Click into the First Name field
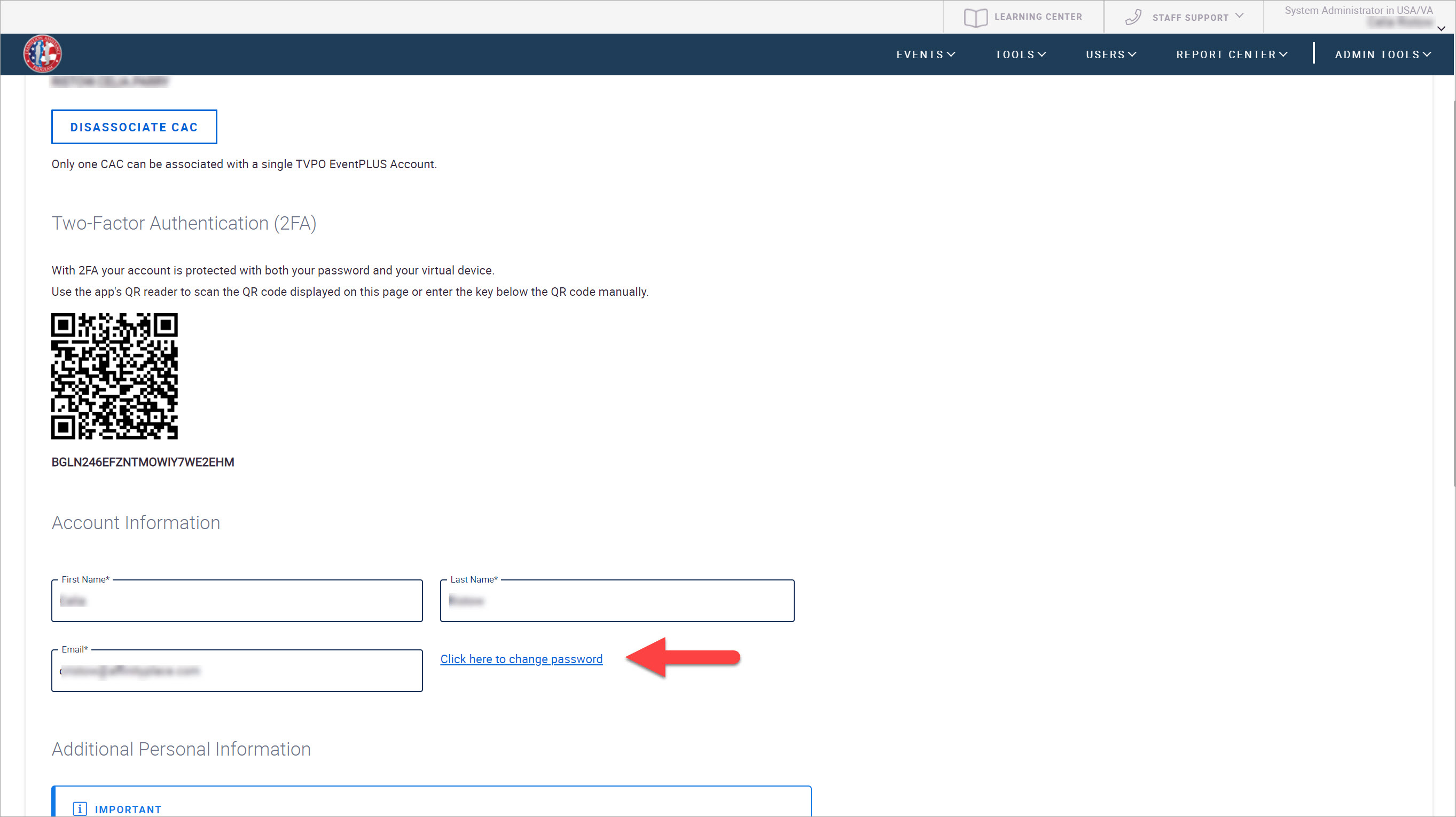1456x817 pixels. [237, 601]
